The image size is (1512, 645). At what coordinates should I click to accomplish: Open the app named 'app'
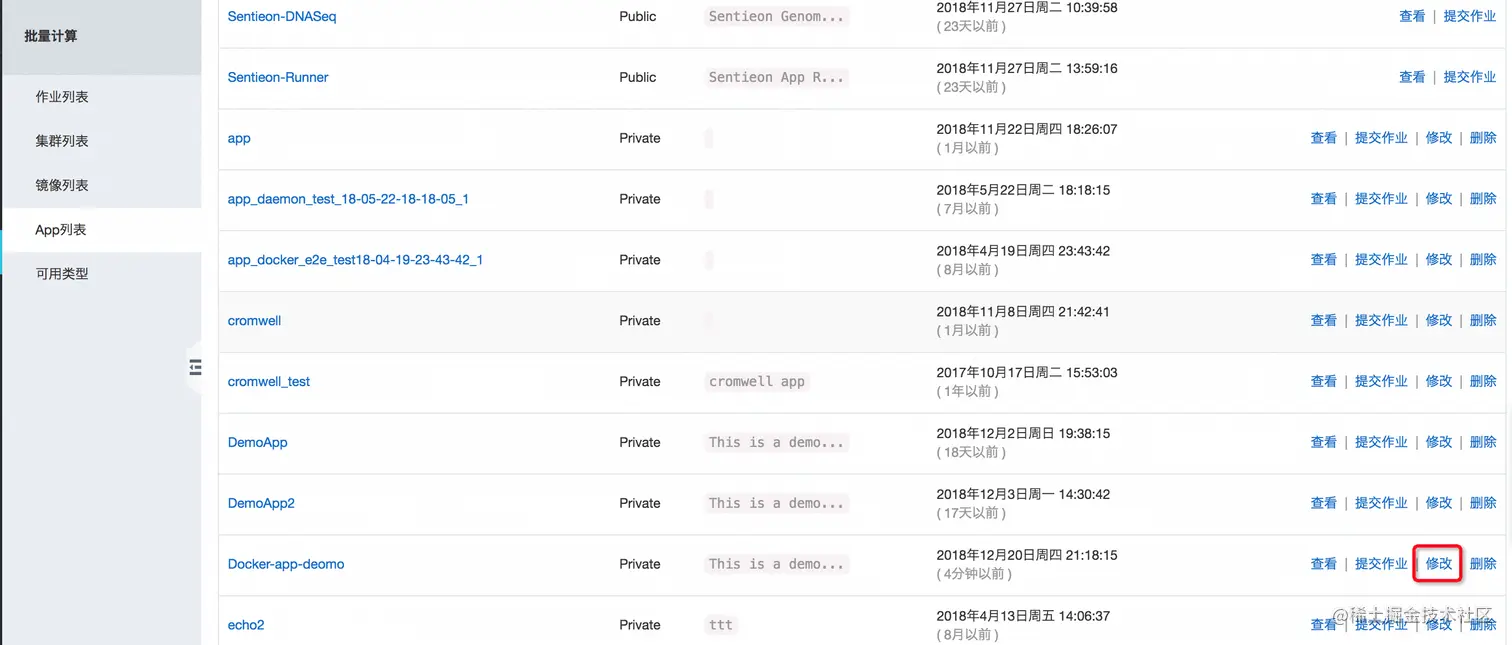239,138
